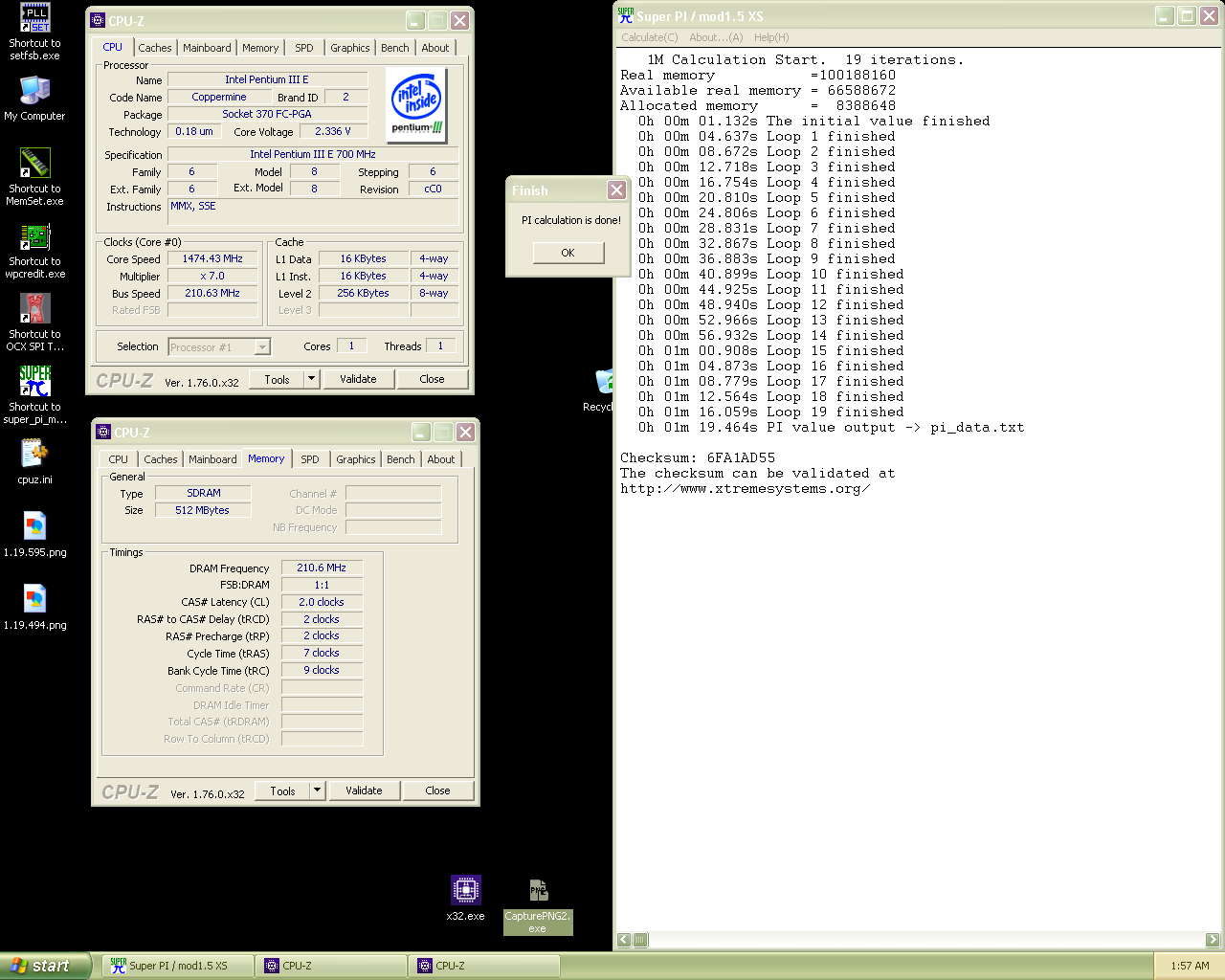Click Validate in lower CPU-Z window
This screenshot has width=1225, height=980.
[364, 791]
